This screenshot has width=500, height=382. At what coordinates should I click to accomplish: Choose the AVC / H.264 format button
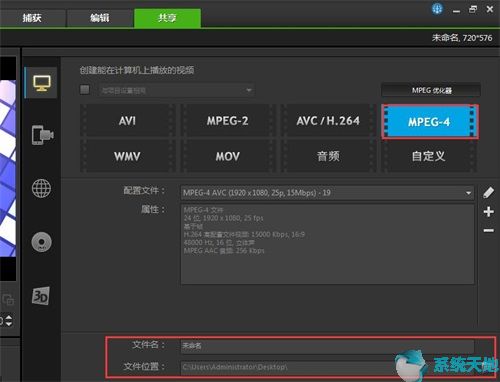pyautogui.click(x=328, y=121)
